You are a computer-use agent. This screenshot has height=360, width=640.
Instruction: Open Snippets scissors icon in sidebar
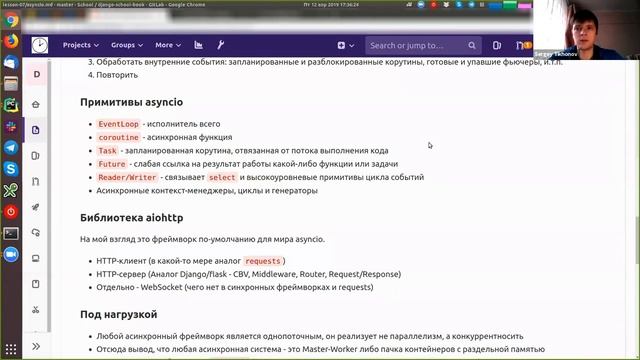click(x=36, y=310)
